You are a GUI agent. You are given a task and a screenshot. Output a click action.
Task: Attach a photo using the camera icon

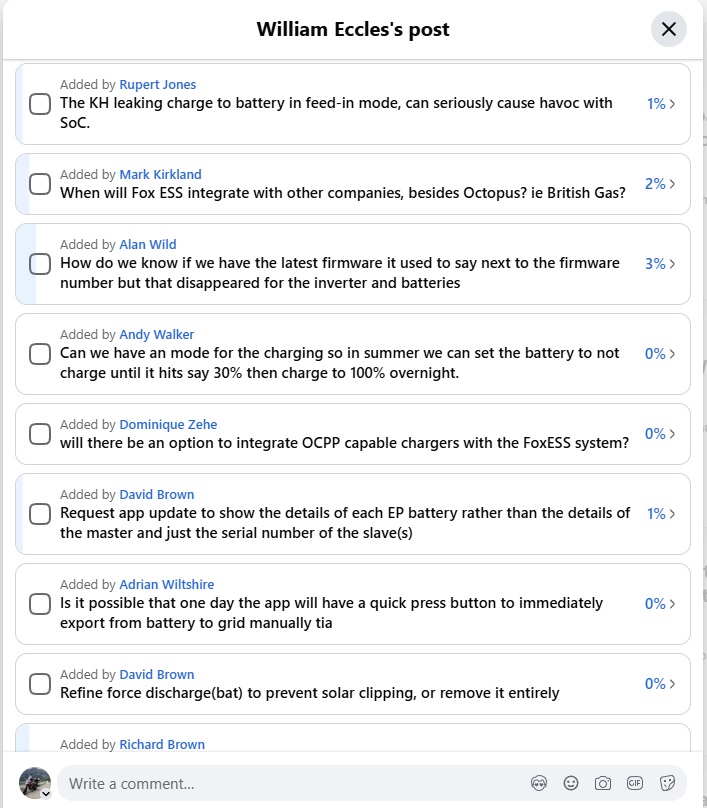pyautogui.click(x=602, y=783)
